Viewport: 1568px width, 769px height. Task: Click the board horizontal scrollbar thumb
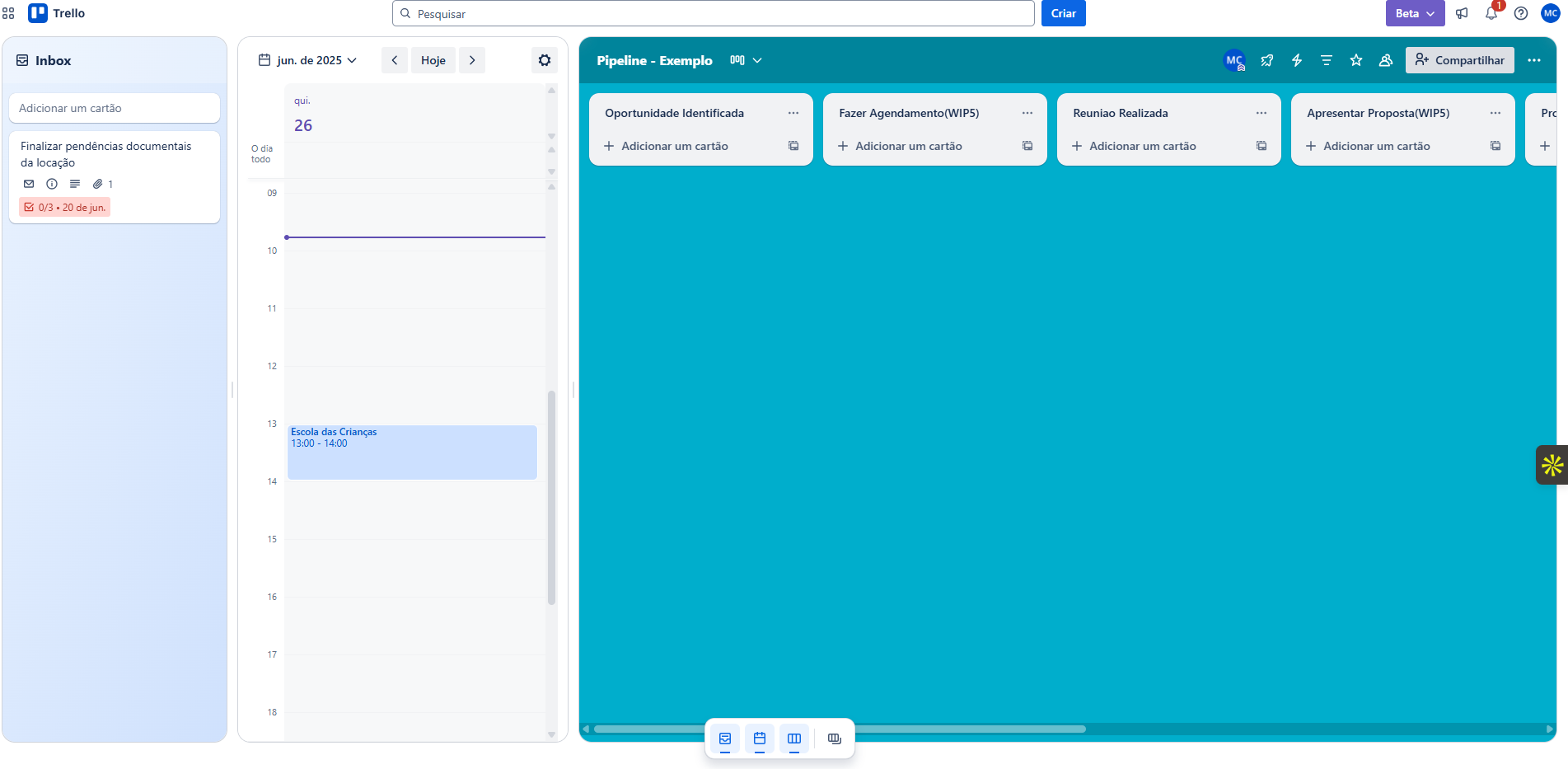coord(840,729)
